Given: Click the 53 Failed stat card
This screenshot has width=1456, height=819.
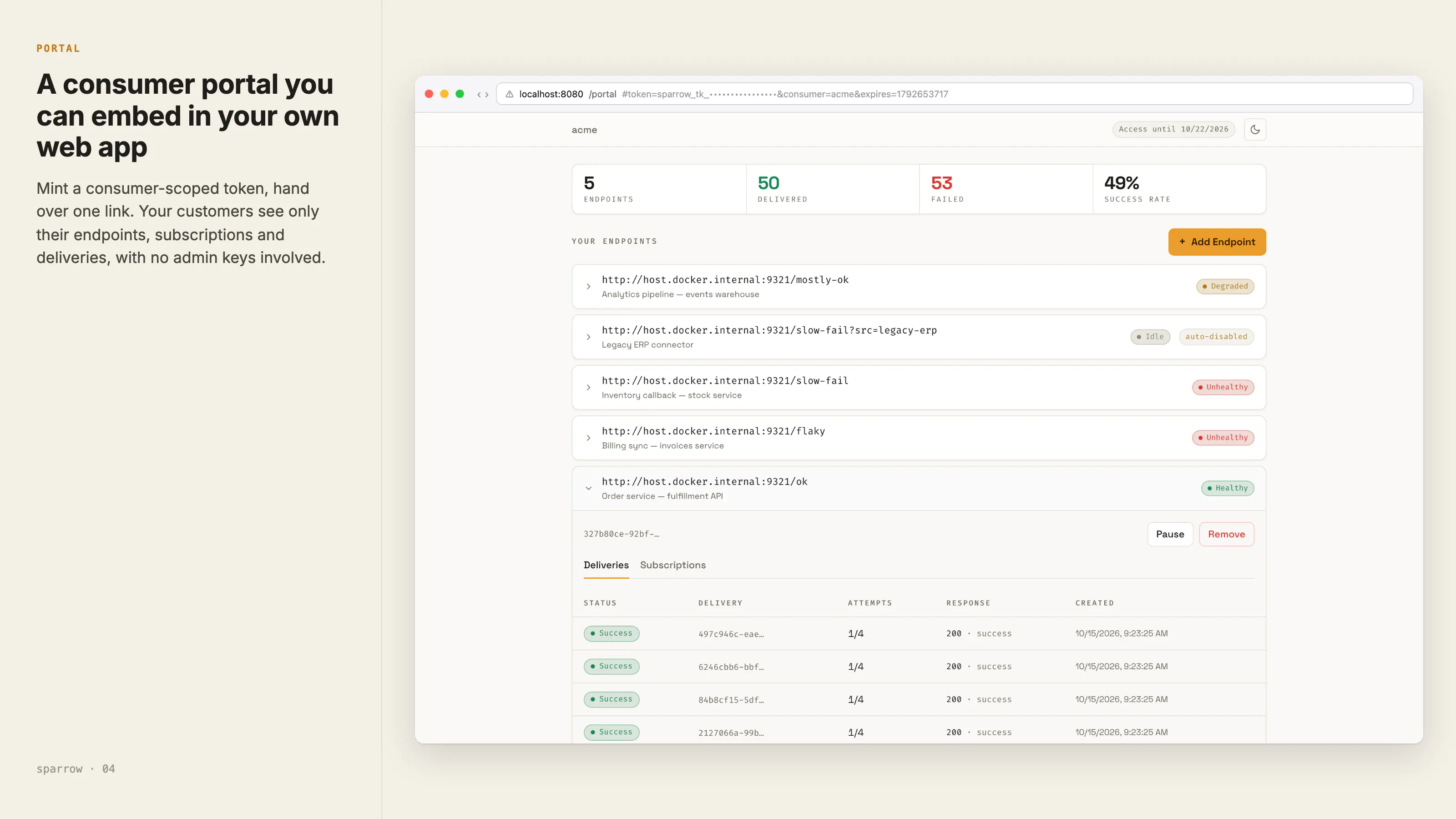Looking at the screenshot, I should (x=1006, y=189).
